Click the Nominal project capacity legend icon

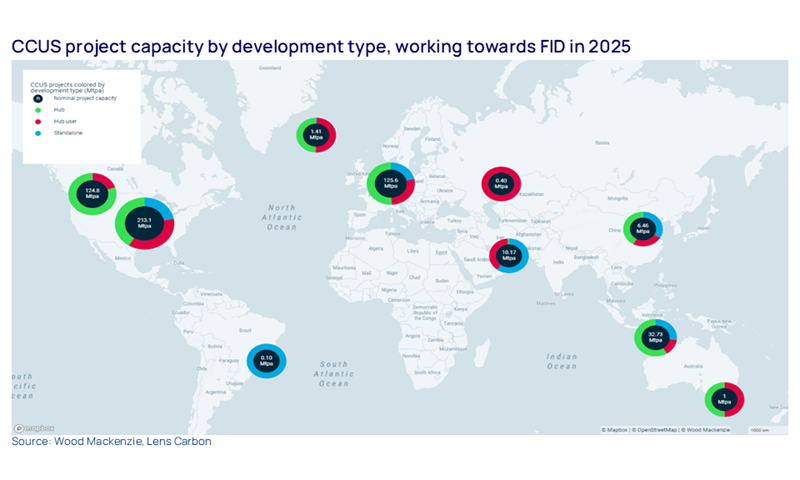pyautogui.click(x=37, y=98)
